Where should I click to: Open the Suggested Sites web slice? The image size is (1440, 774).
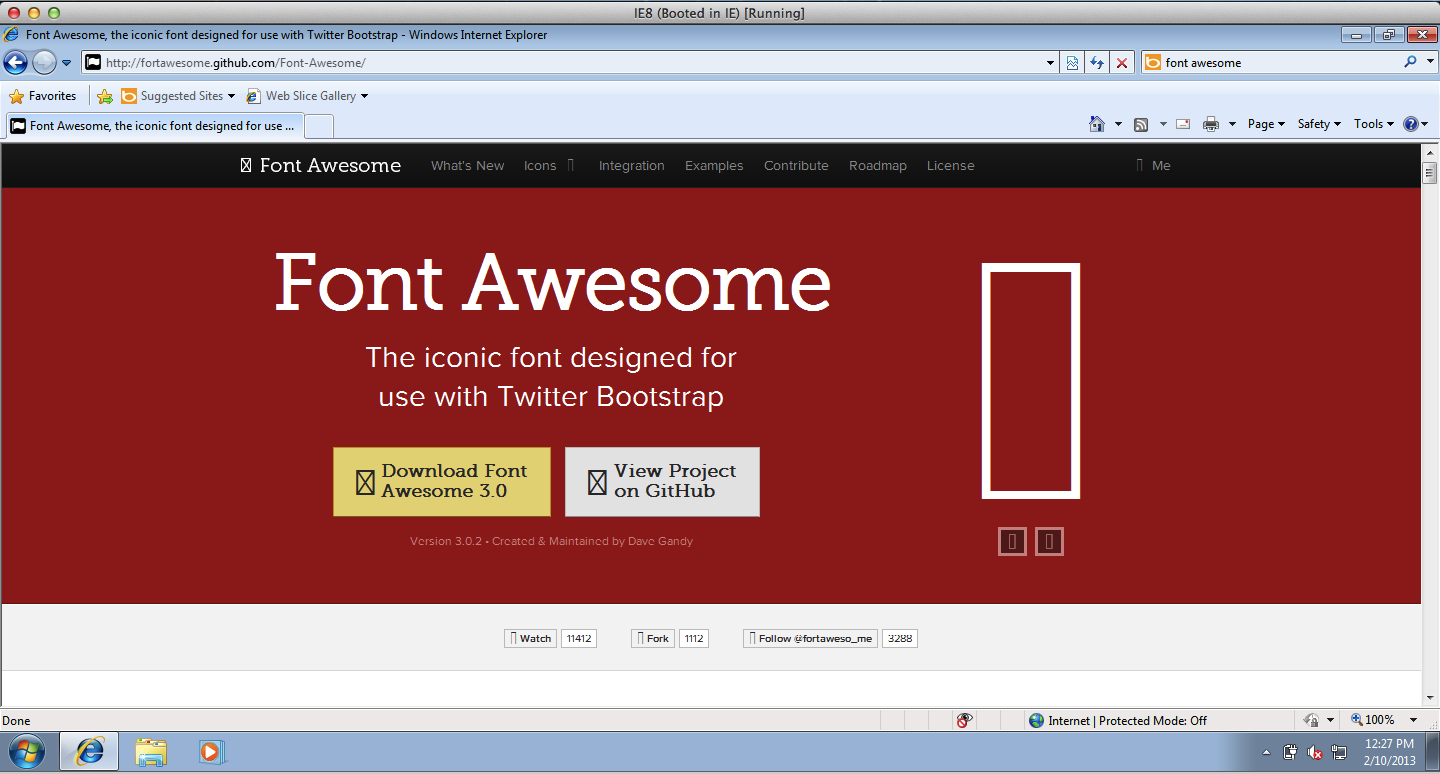[x=178, y=96]
